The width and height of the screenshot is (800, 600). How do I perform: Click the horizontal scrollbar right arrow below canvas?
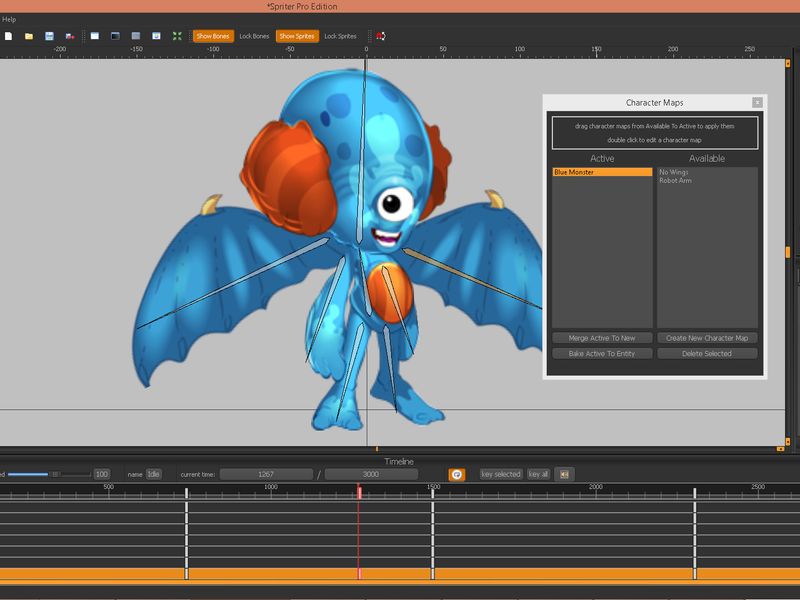(x=780, y=449)
